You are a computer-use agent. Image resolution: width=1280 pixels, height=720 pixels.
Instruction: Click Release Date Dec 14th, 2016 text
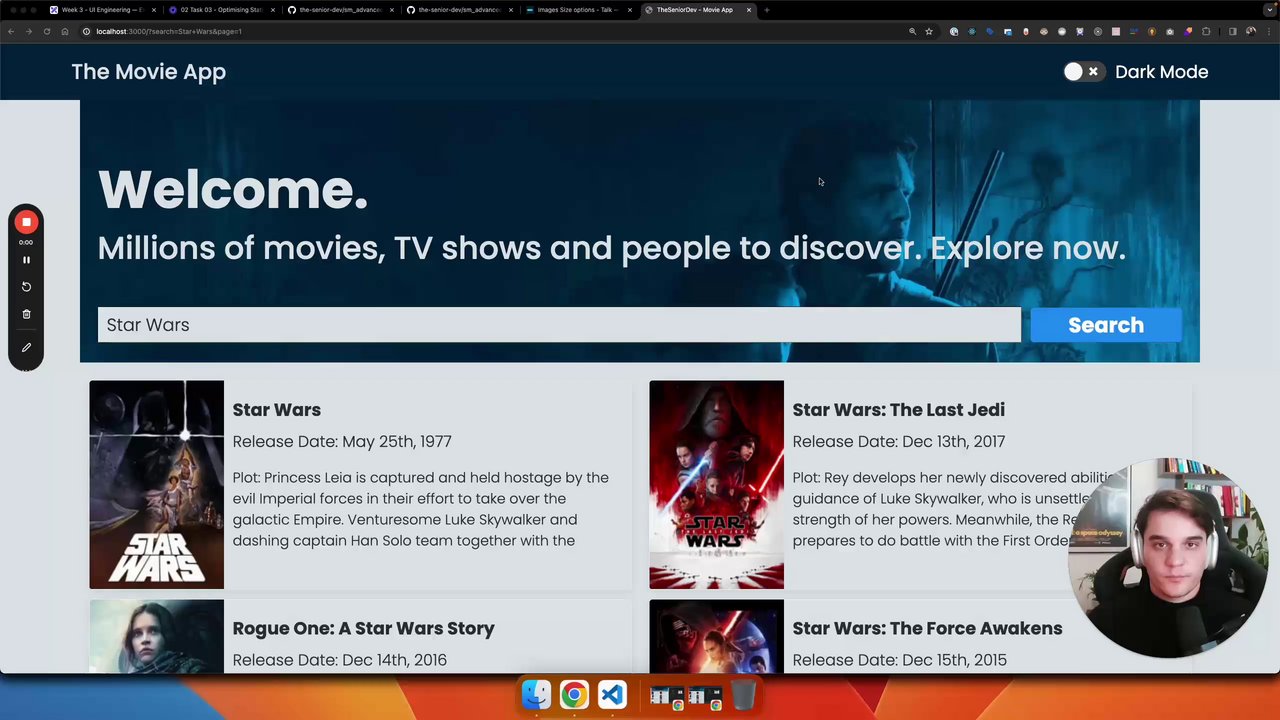[340, 660]
